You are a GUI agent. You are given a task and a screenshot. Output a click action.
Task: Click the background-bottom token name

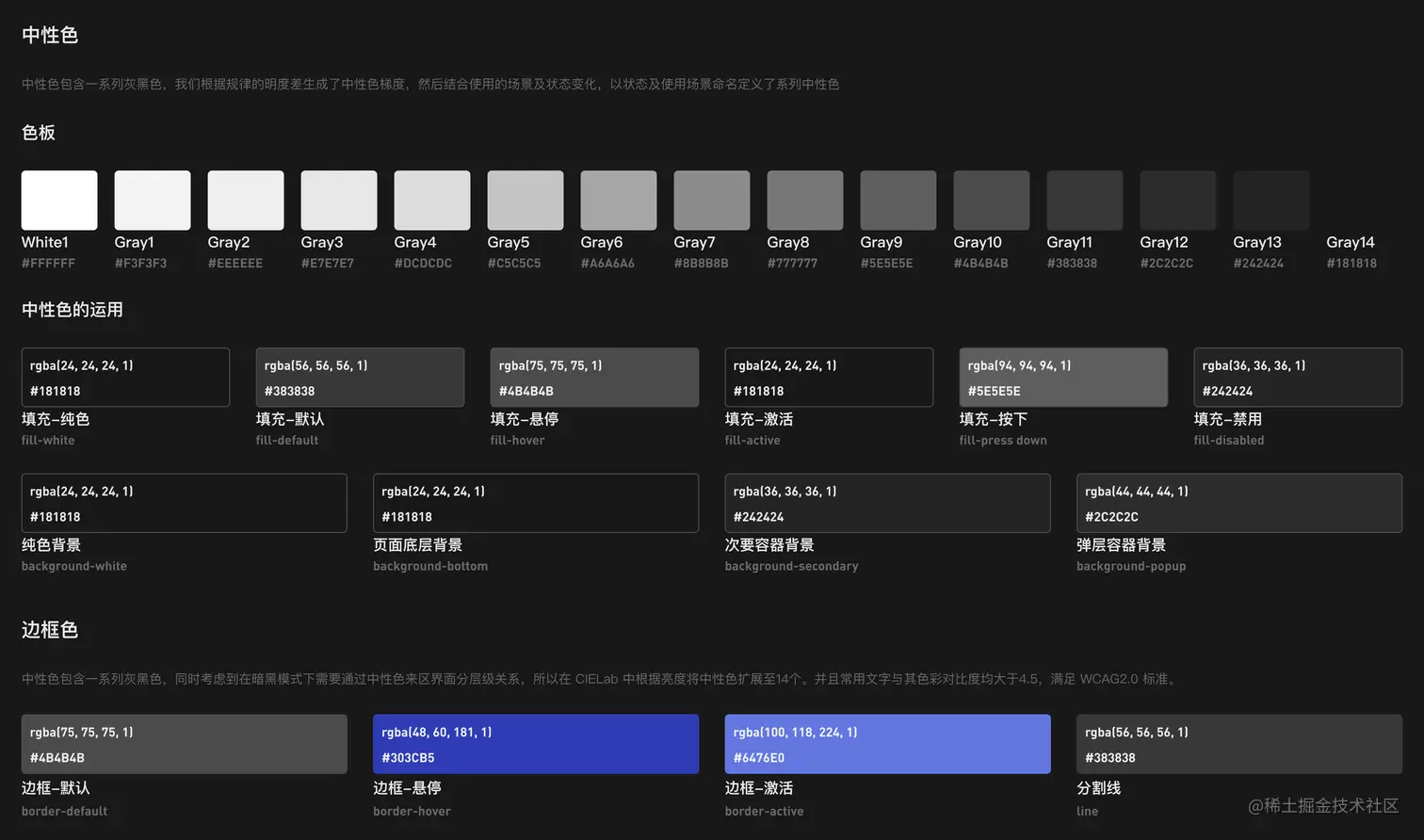coord(430,567)
